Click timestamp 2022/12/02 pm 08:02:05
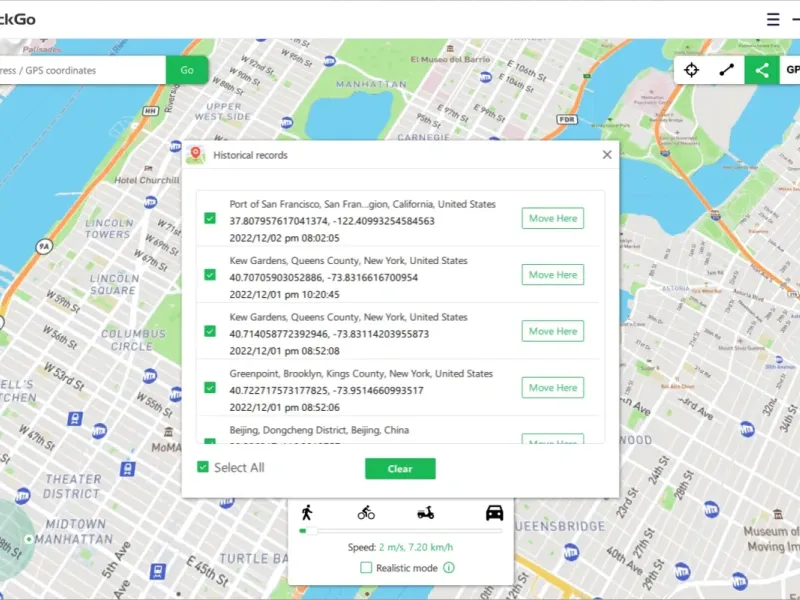800x600 pixels. (284, 238)
